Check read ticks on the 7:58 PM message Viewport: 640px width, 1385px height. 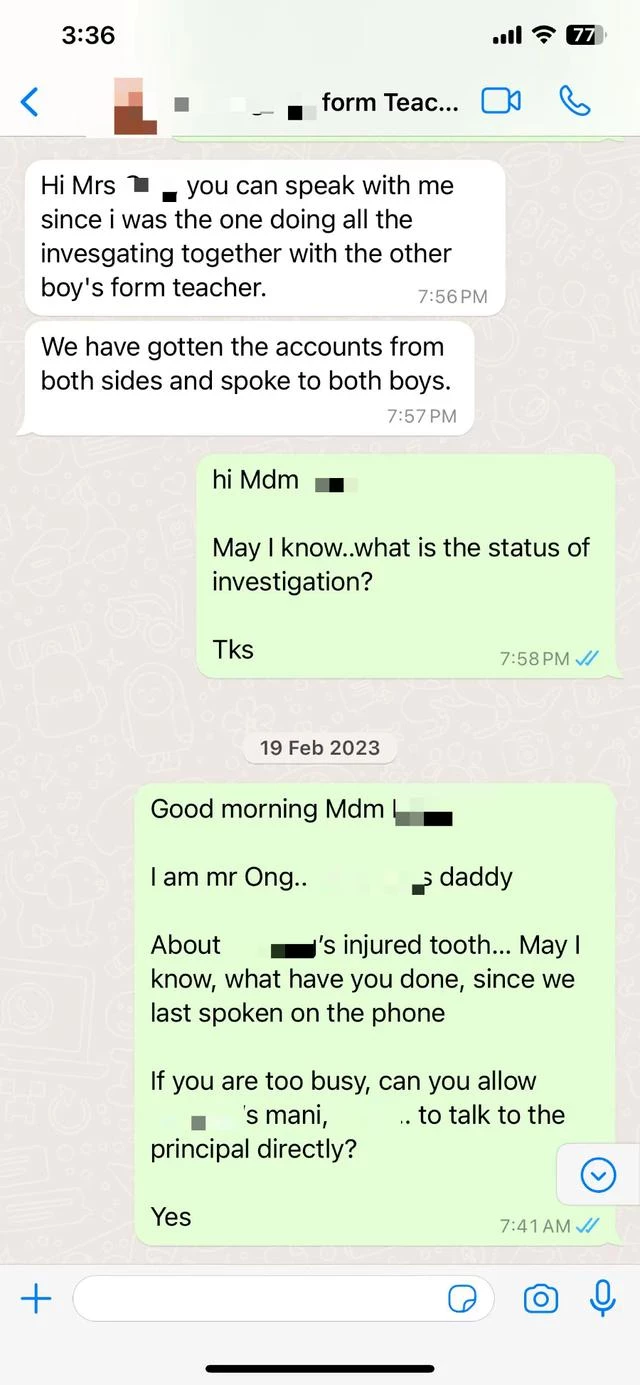tap(588, 658)
